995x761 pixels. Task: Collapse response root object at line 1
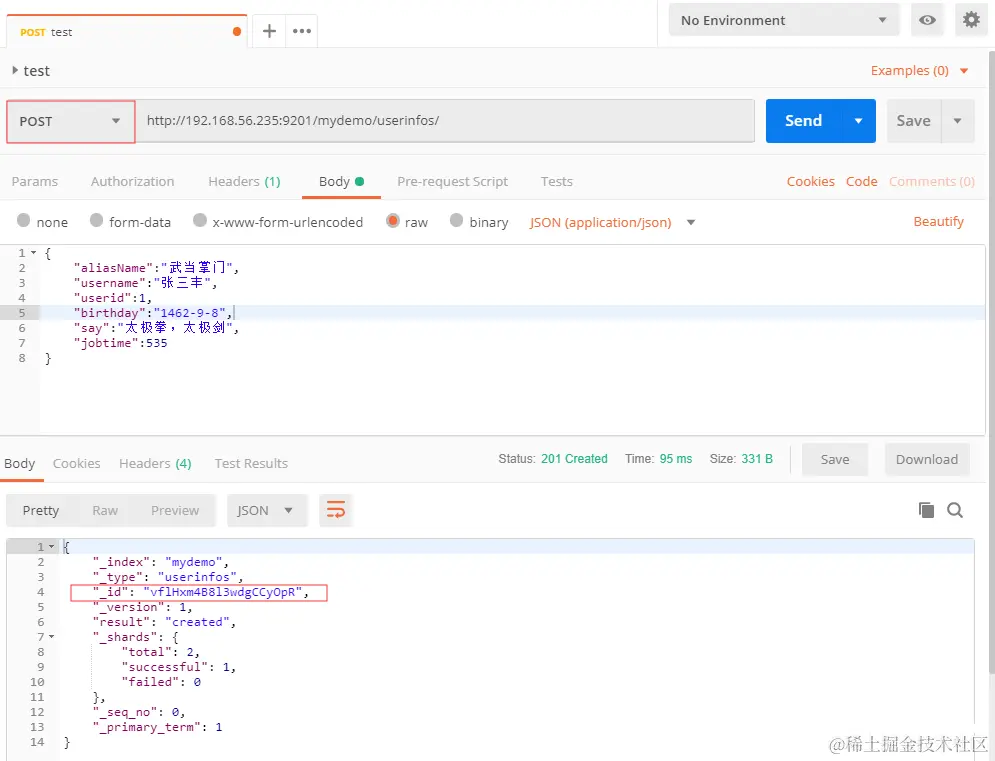pyautogui.click(x=51, y=546)
